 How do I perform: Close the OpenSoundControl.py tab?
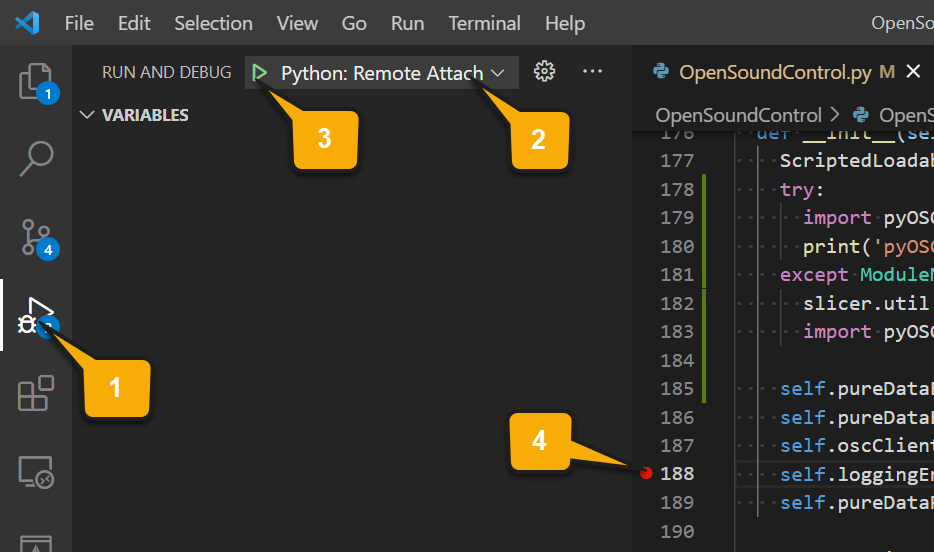coord(913,72)
